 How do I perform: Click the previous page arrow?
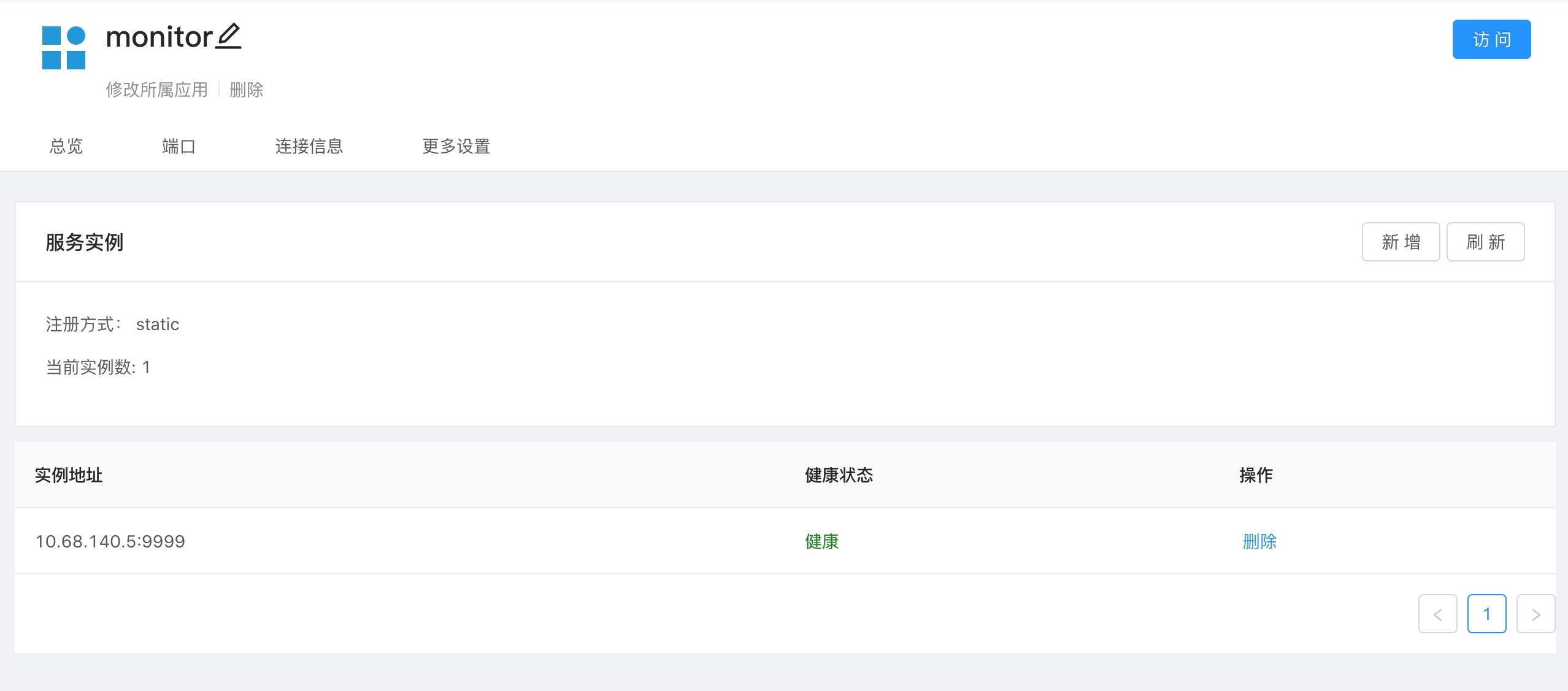[x=1438, y=614]
